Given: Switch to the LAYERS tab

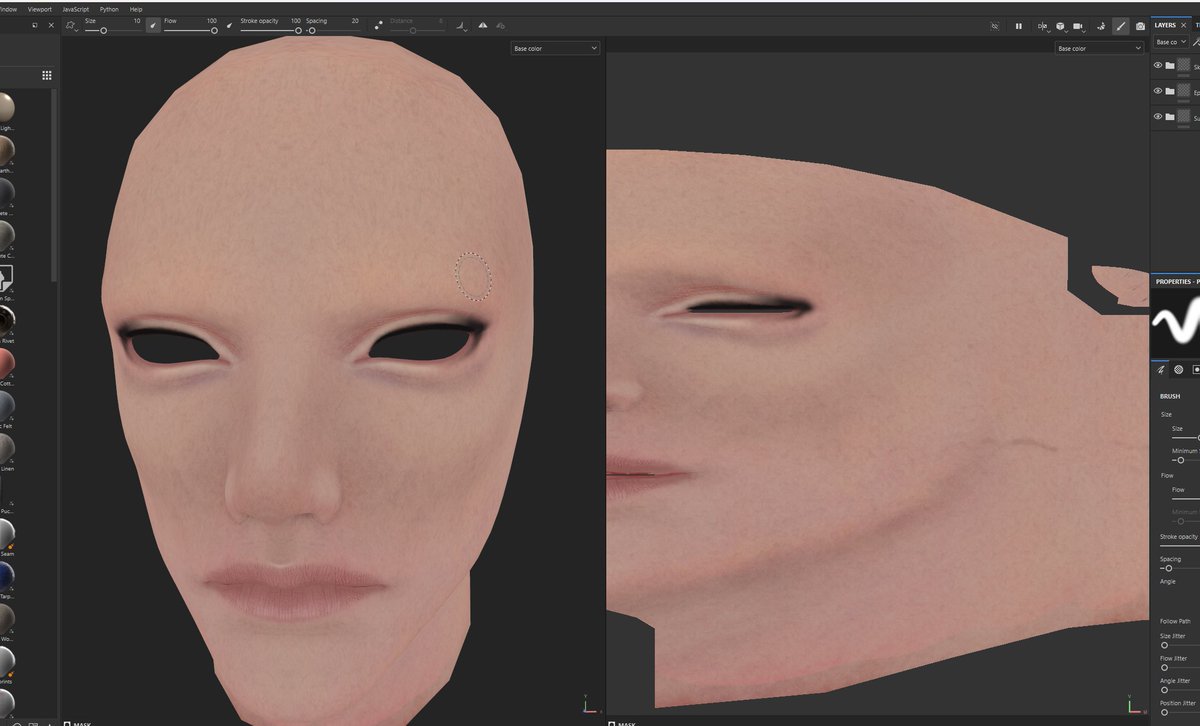Looking at the screenshot, I should click(1165, 24).
